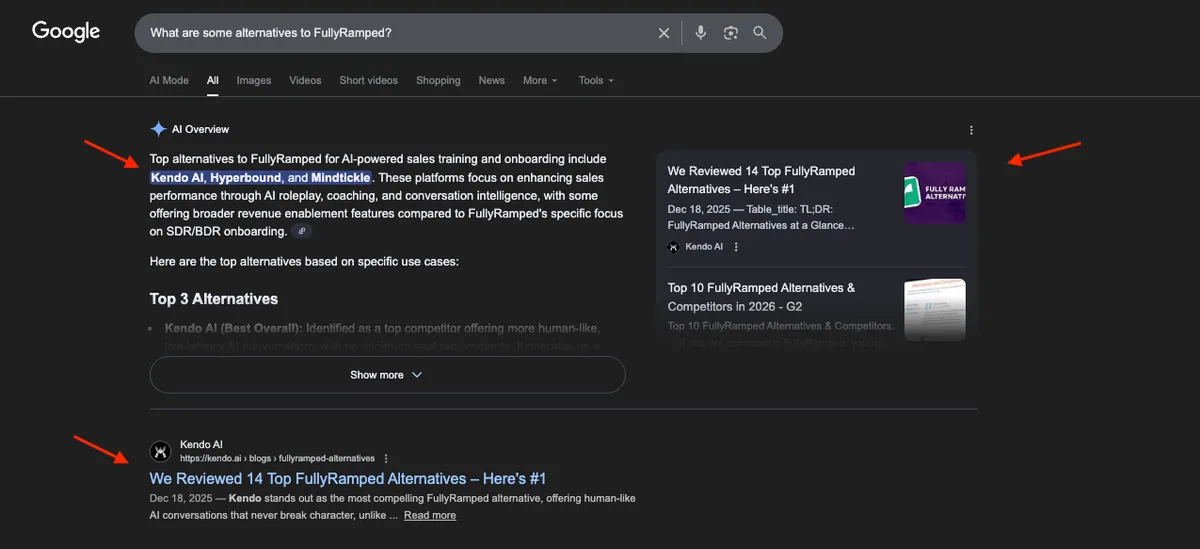Switch to AI Mode tab

pyautogui.click(x=169, y=80)
